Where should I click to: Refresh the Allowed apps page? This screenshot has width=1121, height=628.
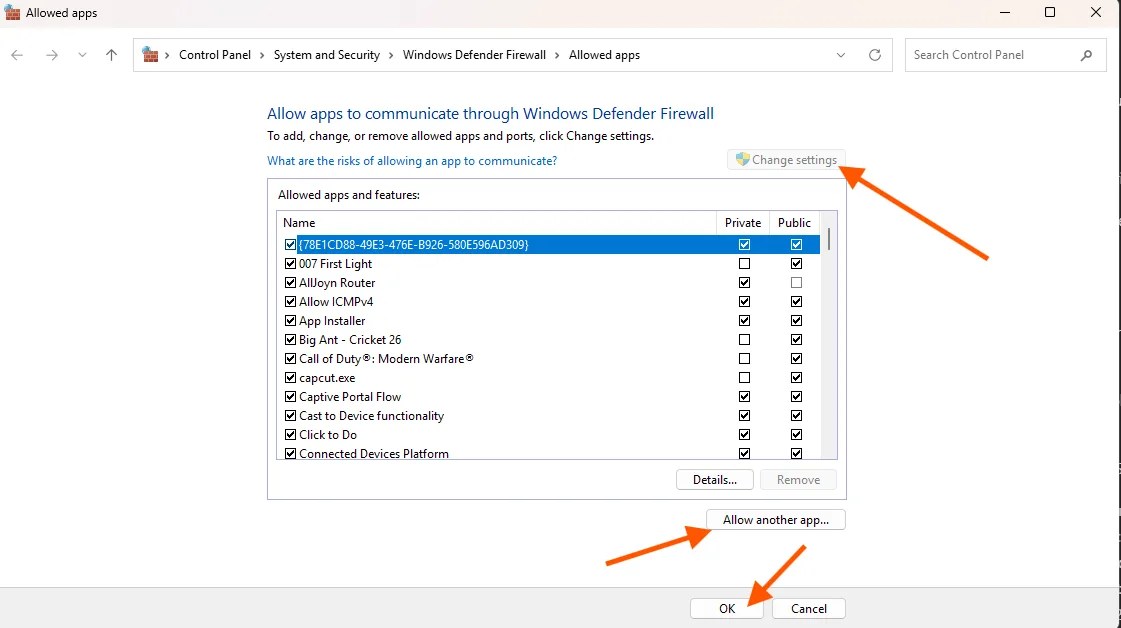coord(874,55)
